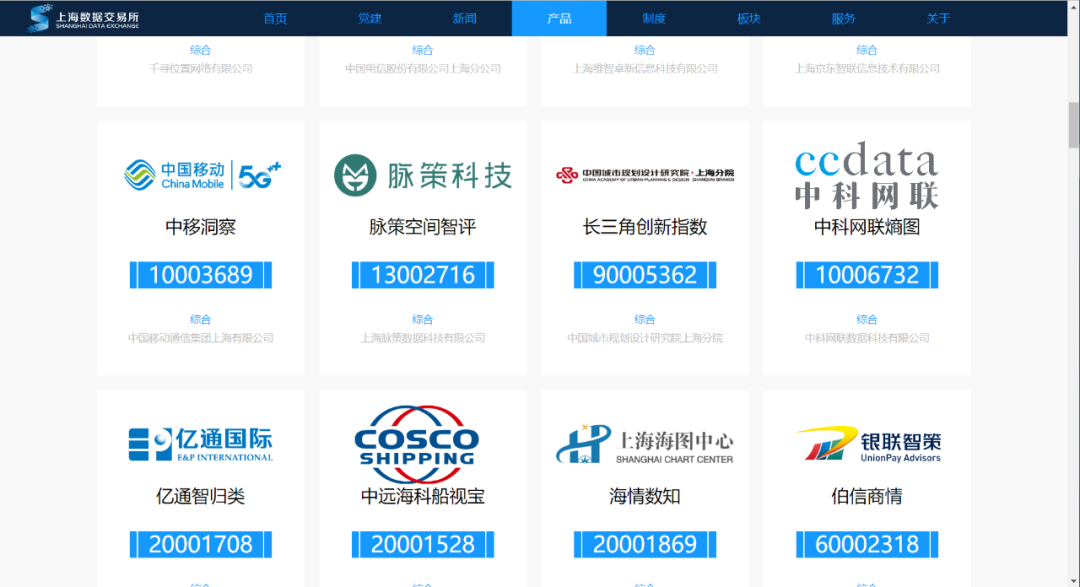The height and width of the screenshot is (587, 1080).
Task: Open the 新闻 menu item
Action: coord(464,19)
